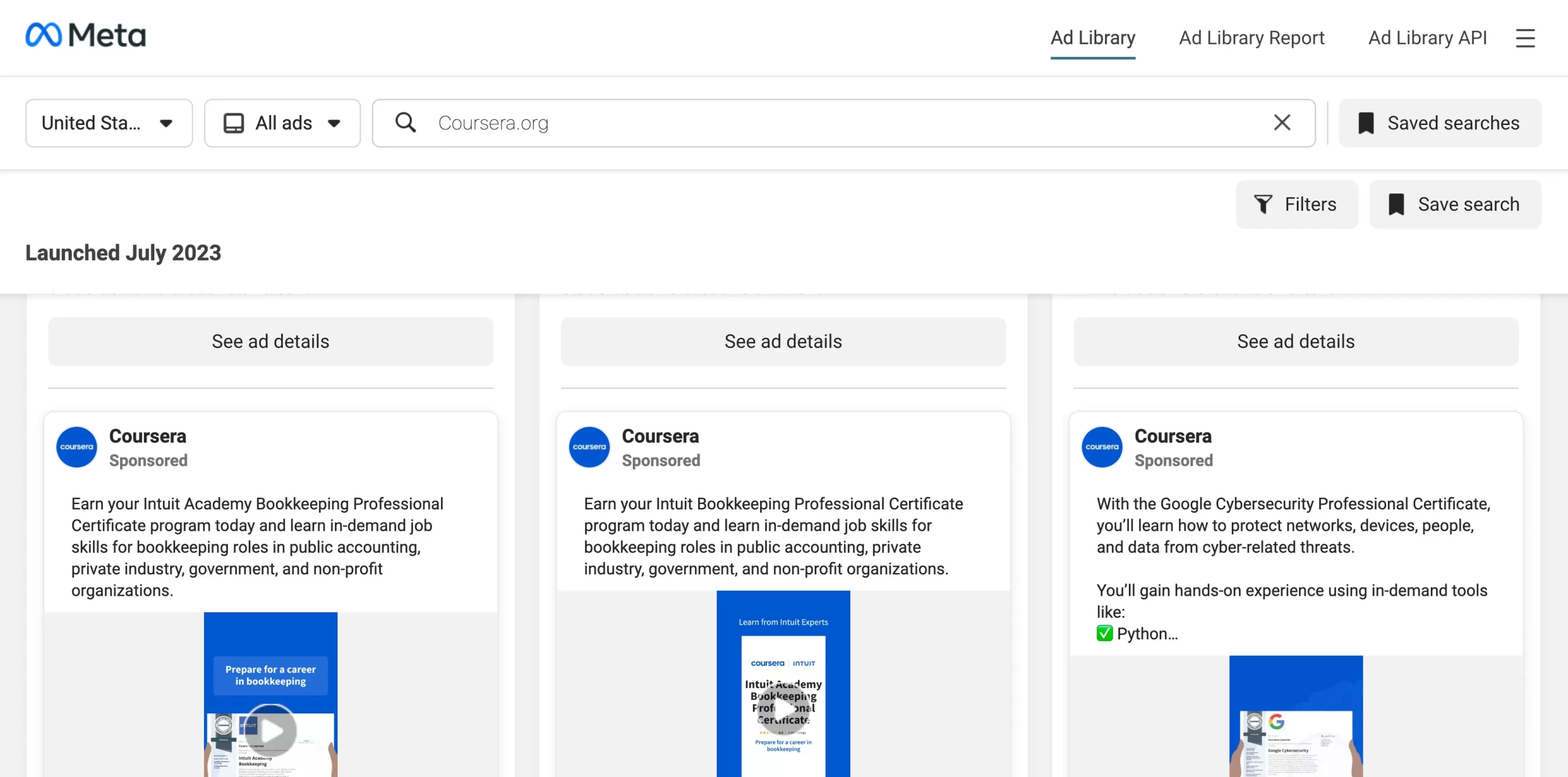The width and height of the screenshot is (1568, 777).
Task: Switch to Ad Library Report tab
Action: [1251, 38]
